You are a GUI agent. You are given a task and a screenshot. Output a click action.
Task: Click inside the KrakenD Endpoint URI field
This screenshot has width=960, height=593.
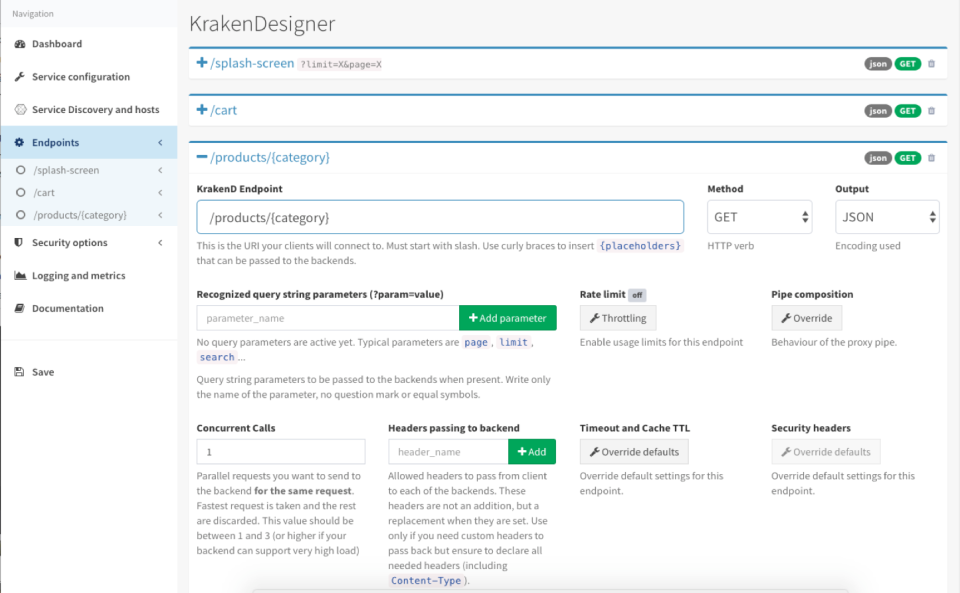click(440, 216)
